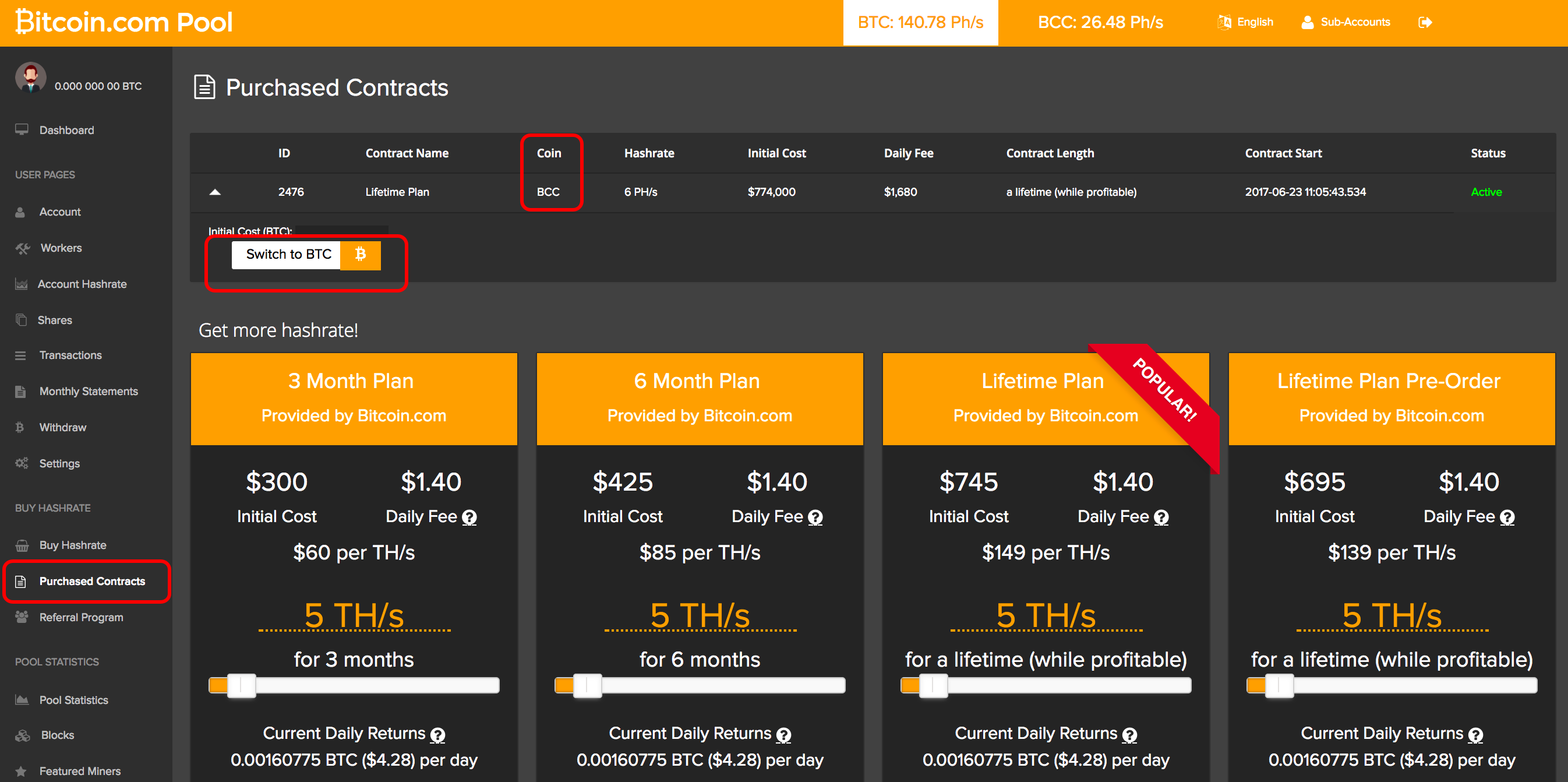
Task: Toggle the Bitcoin symbol next to Switch to BTC
Action: (360, 255)
